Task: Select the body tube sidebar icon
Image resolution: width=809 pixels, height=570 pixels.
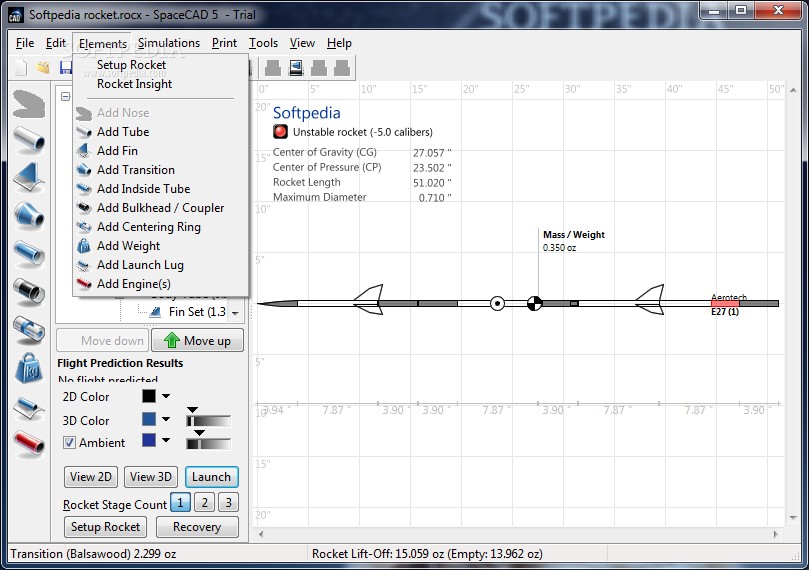Action: point(29,140)
